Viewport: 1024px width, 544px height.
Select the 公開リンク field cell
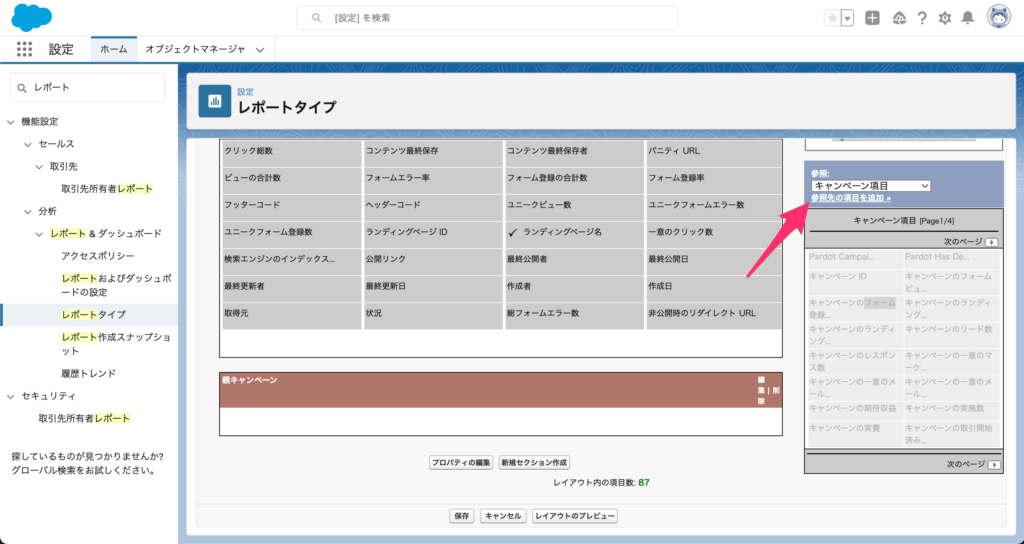click(433, 260)
